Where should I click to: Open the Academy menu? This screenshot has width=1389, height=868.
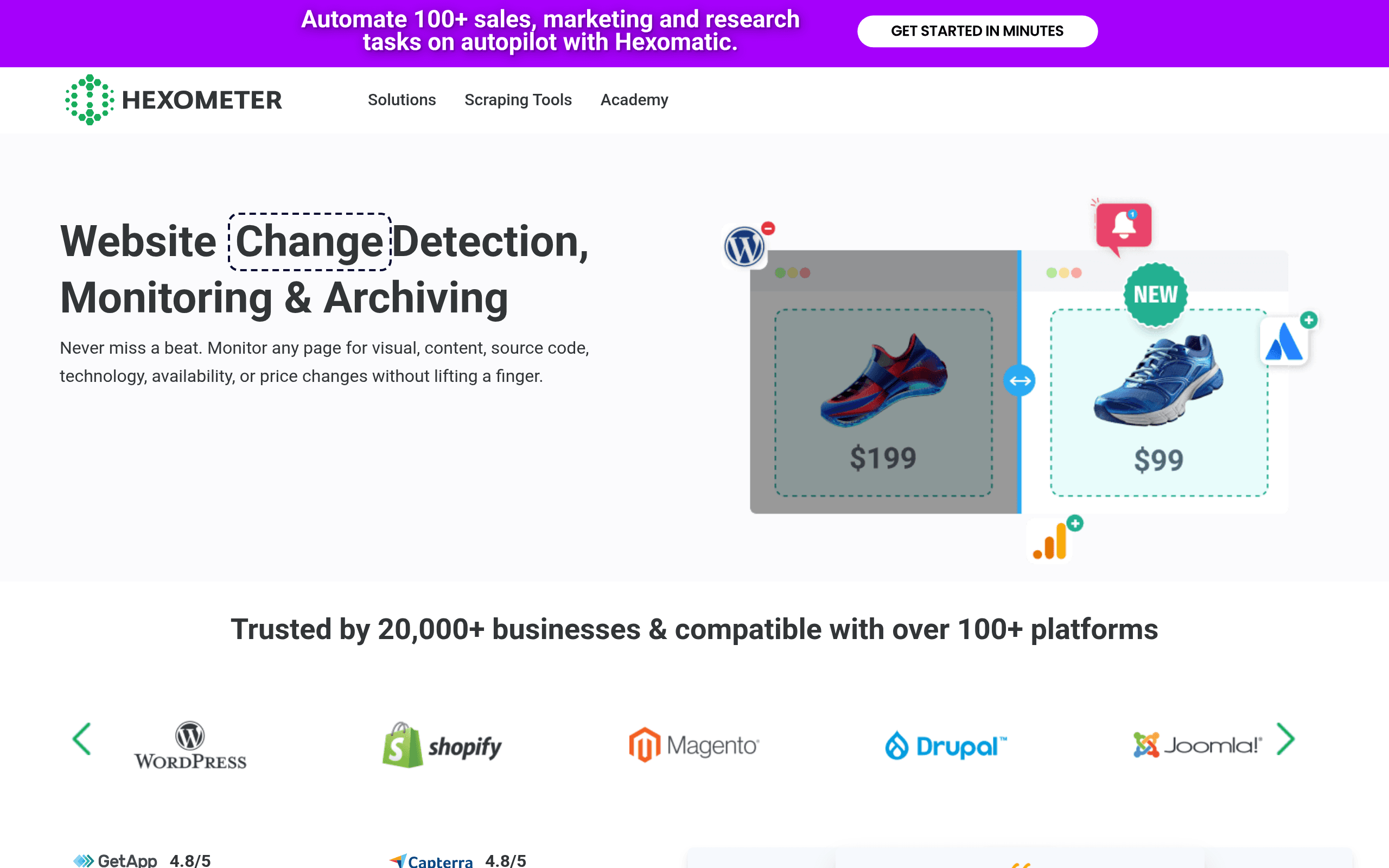coord(634,100)
